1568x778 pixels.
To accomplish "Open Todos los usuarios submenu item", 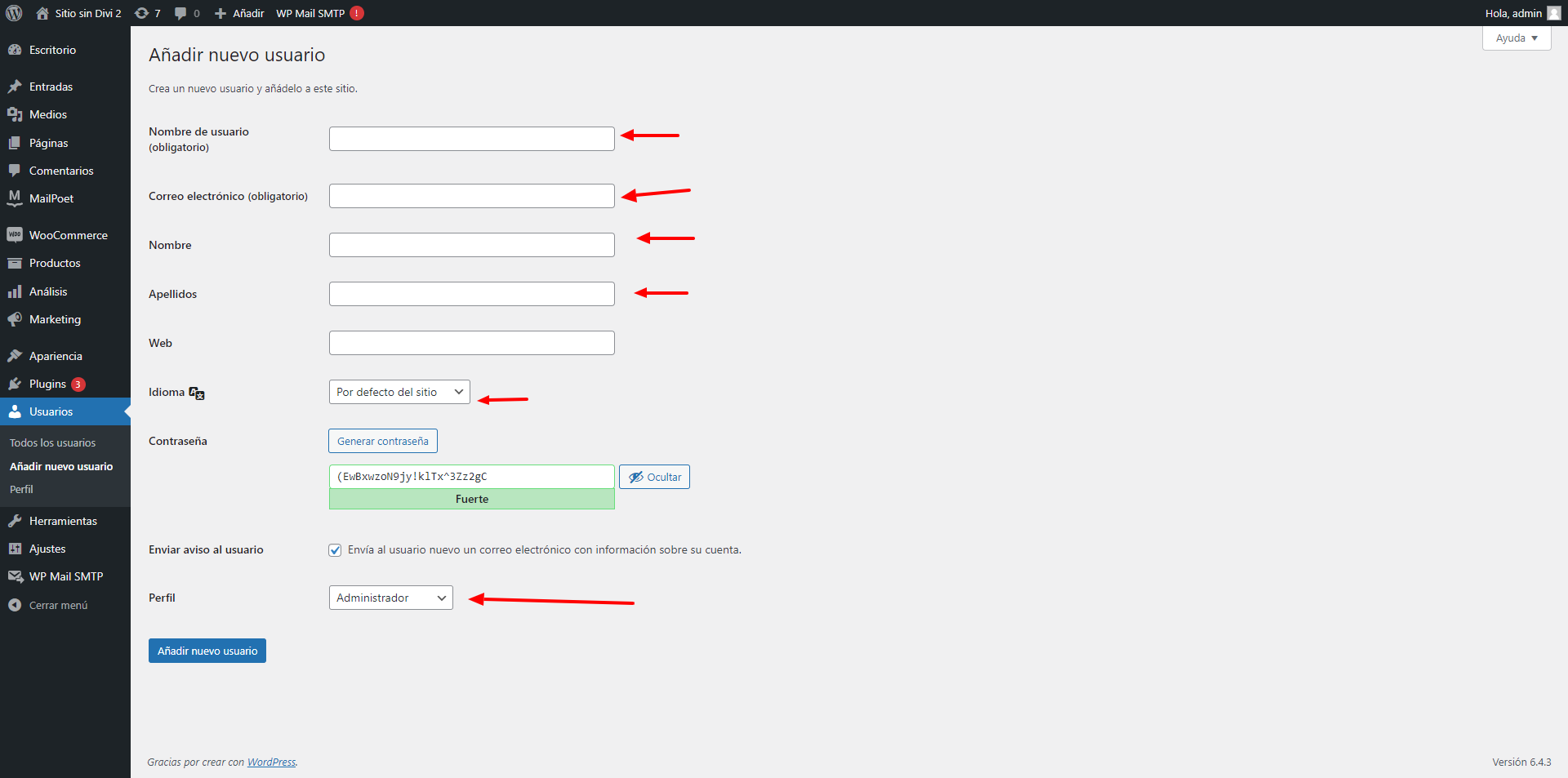I will pyautogui.click(x=52, y=442).
